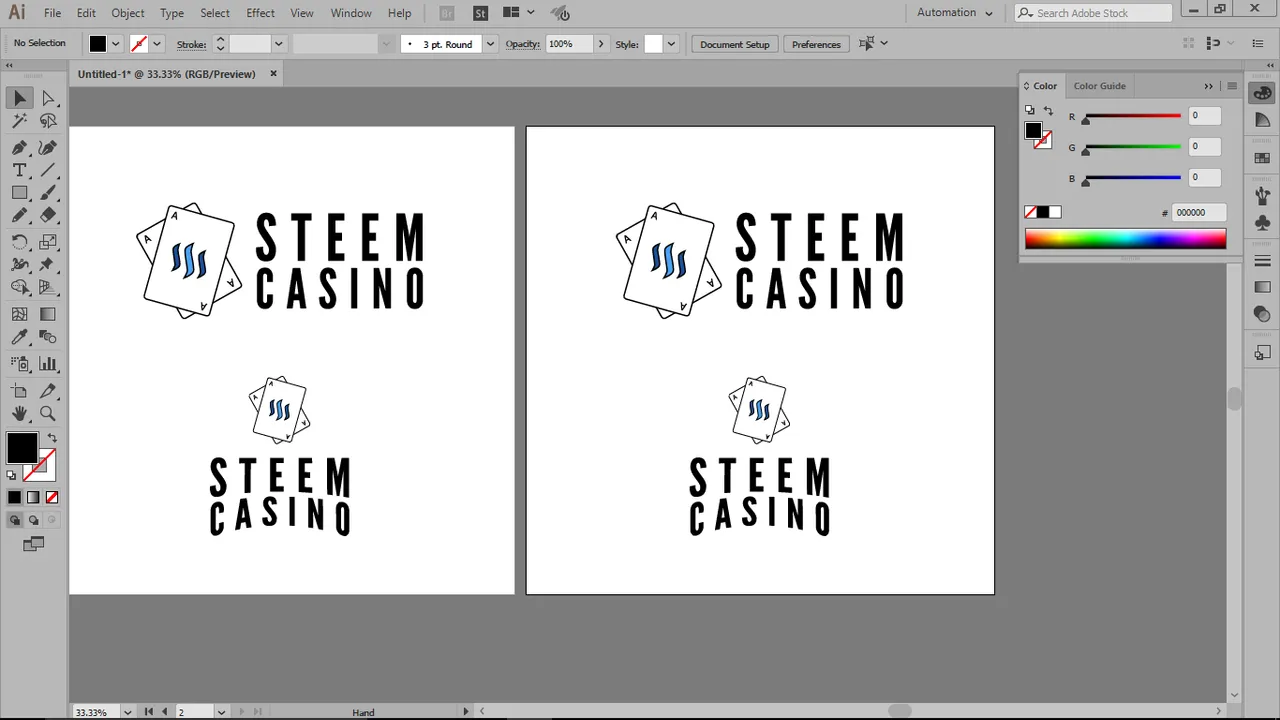Open the Window menu
This screenshot has width=1280, height=720.
[x=351, y=13]
